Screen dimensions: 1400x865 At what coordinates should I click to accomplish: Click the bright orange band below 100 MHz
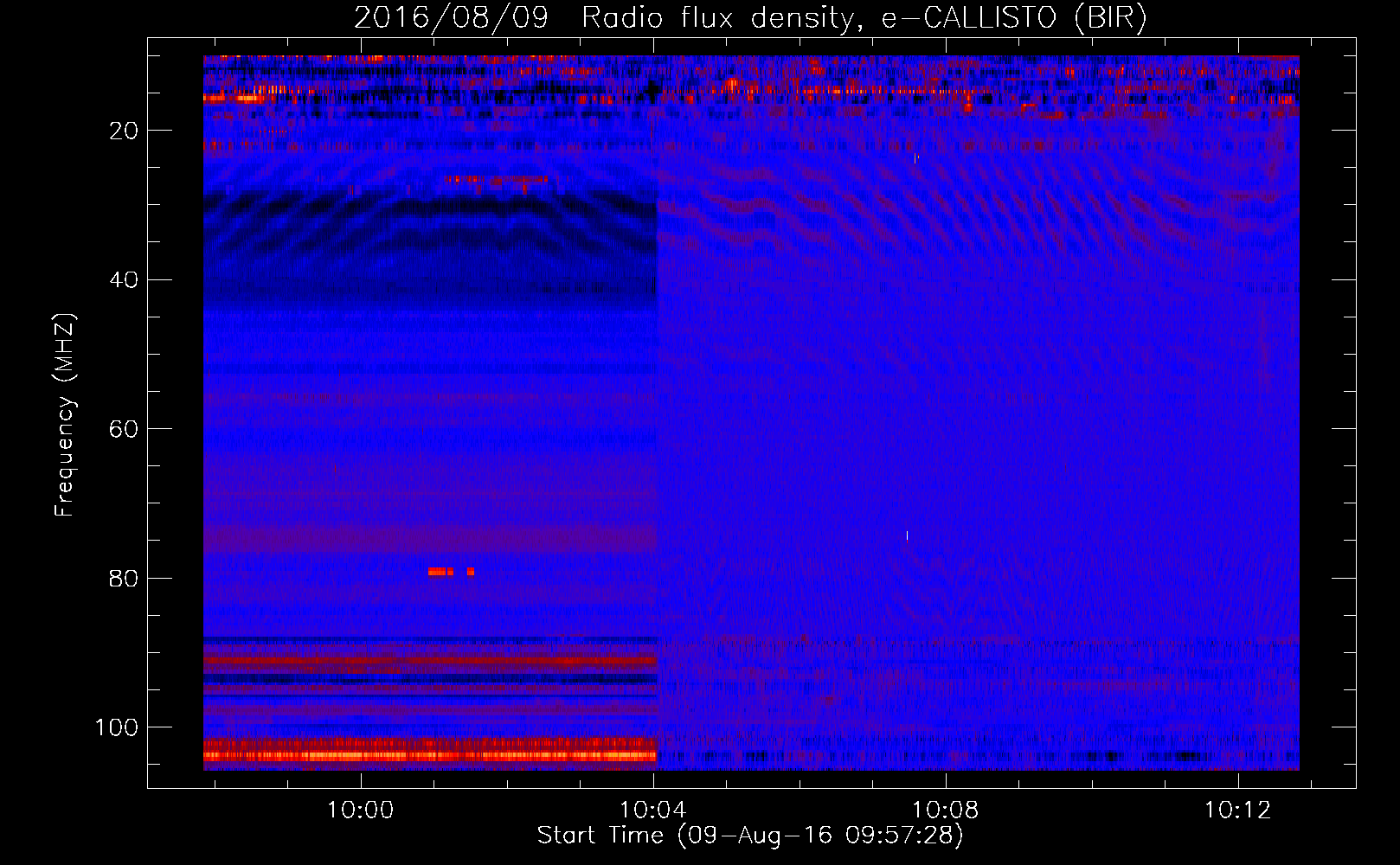(430, 755)
